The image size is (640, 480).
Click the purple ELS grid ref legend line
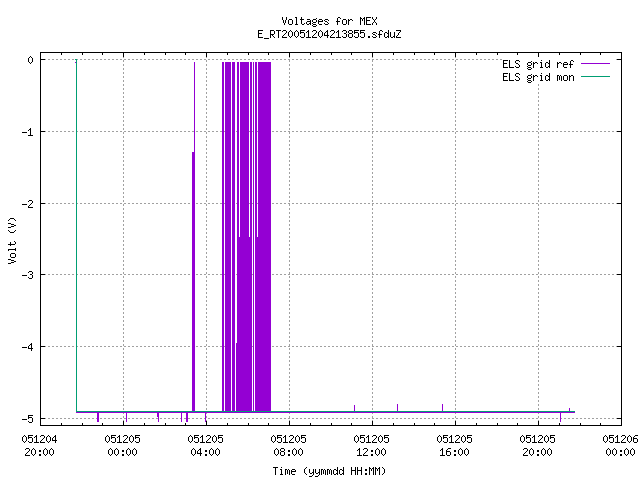595,64
